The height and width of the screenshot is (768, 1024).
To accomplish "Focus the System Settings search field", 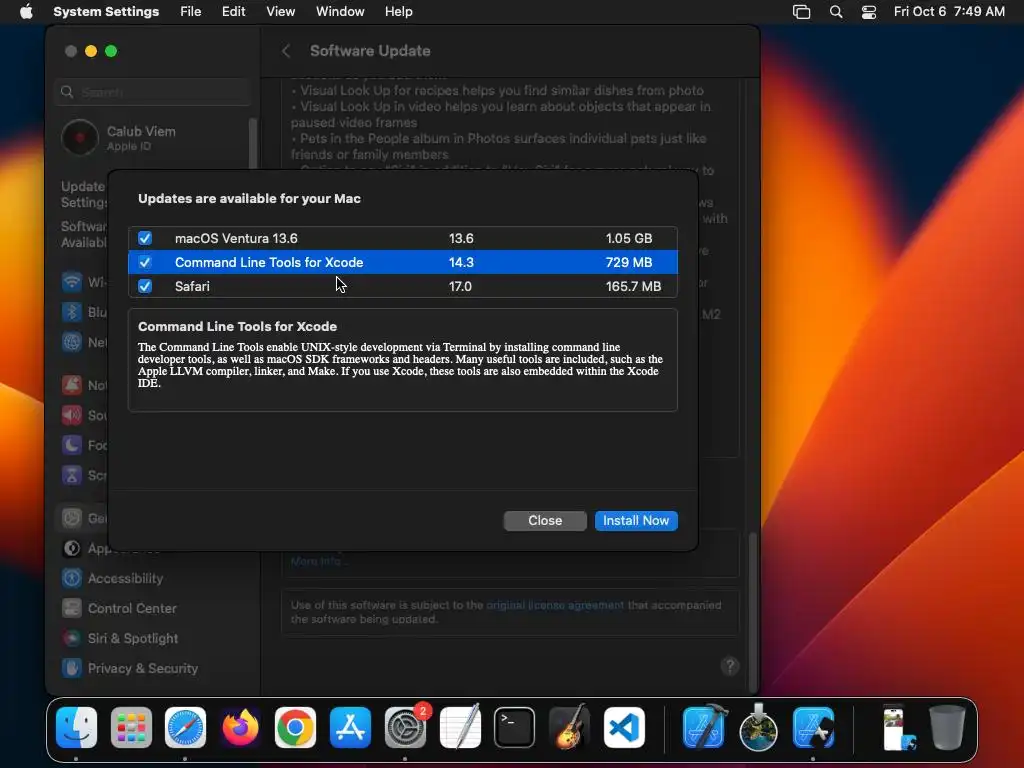I will (153, 92).
